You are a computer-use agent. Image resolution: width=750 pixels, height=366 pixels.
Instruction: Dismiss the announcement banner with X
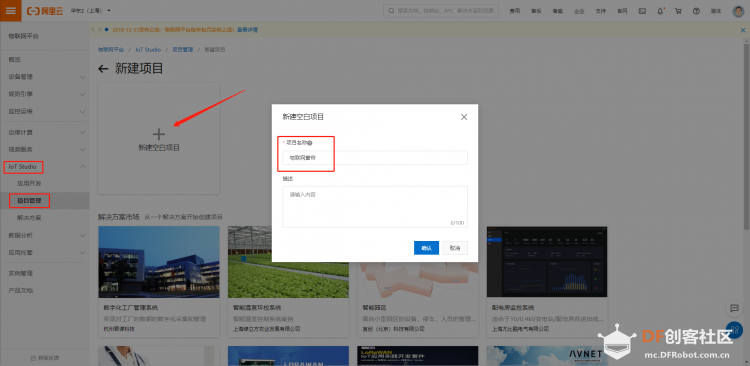click(x=743, y=30)
